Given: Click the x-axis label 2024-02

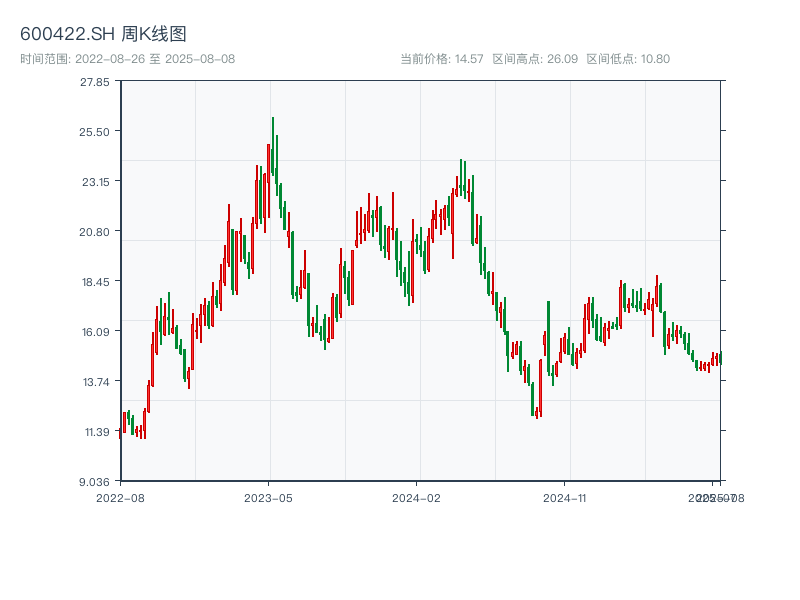Looking at the screenshot, I should tap(416, 498).
